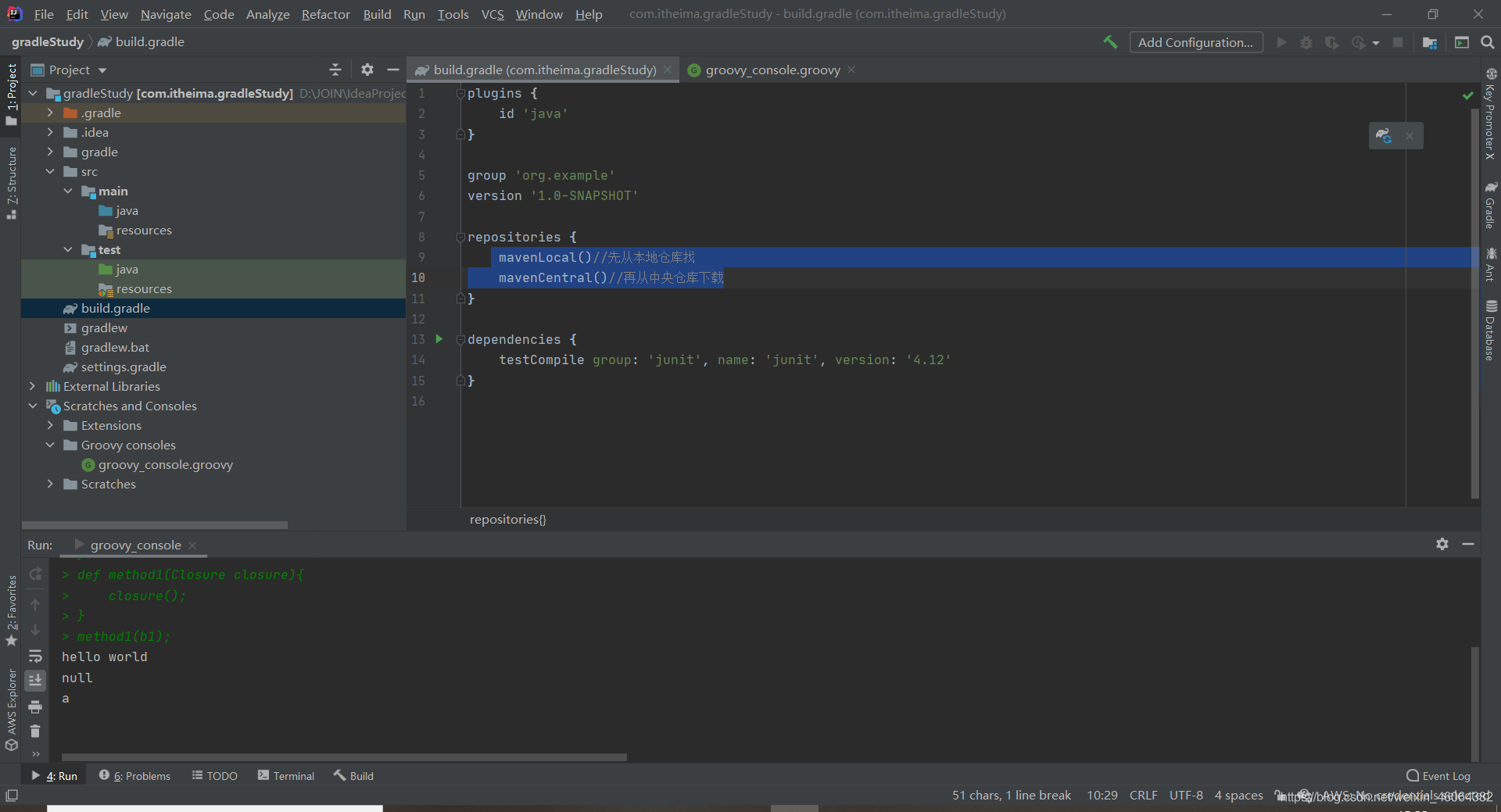Click the editor vertical scrollbar
The width and height of the screenshot is (1501, 812).
[1474, 303]
